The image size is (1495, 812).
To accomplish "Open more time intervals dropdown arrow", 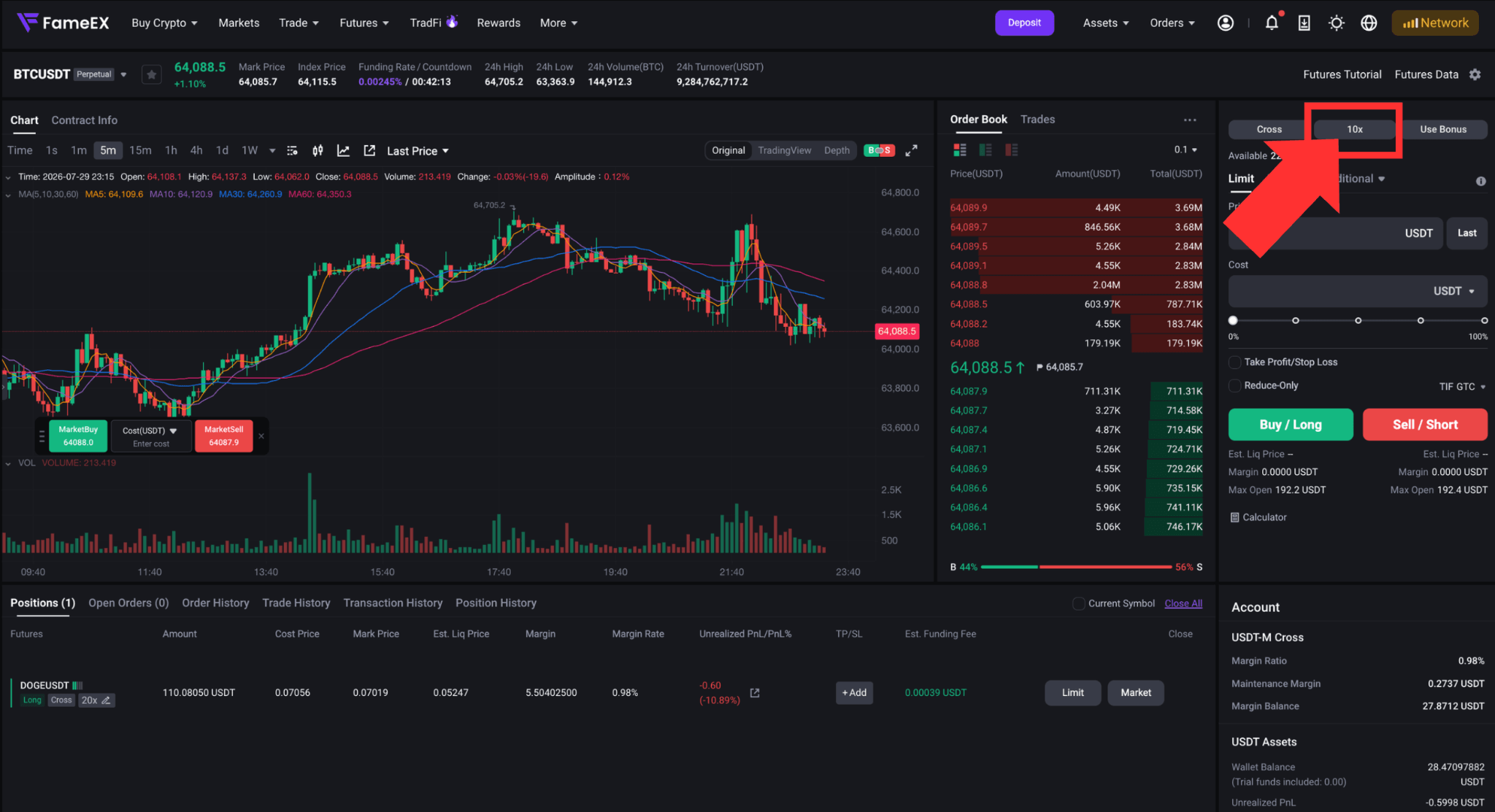I will pyautogui.click(x=272, y=150).
